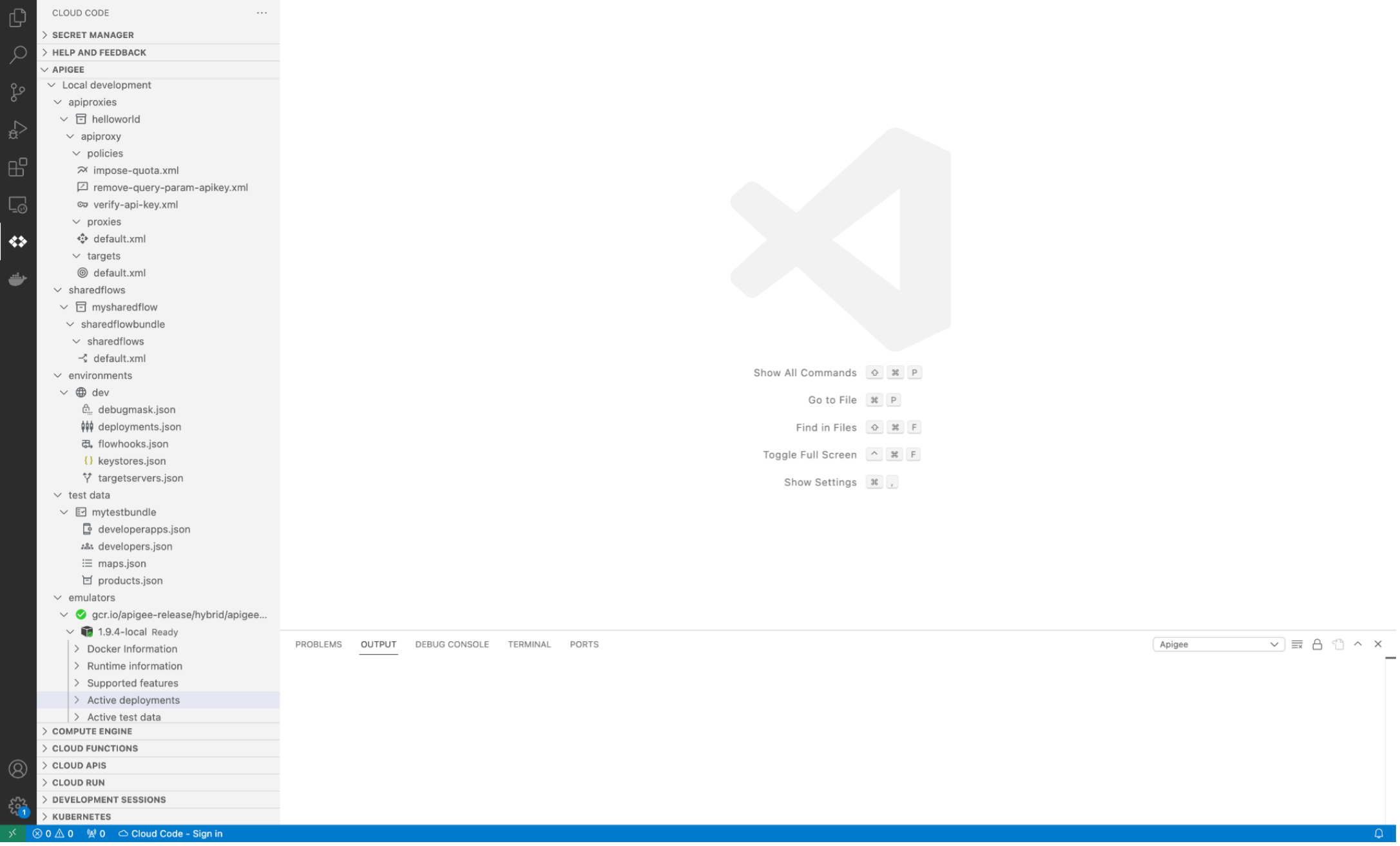
Task: Click the Apigee panel icon in sidebar
Action: click(18, 242)
